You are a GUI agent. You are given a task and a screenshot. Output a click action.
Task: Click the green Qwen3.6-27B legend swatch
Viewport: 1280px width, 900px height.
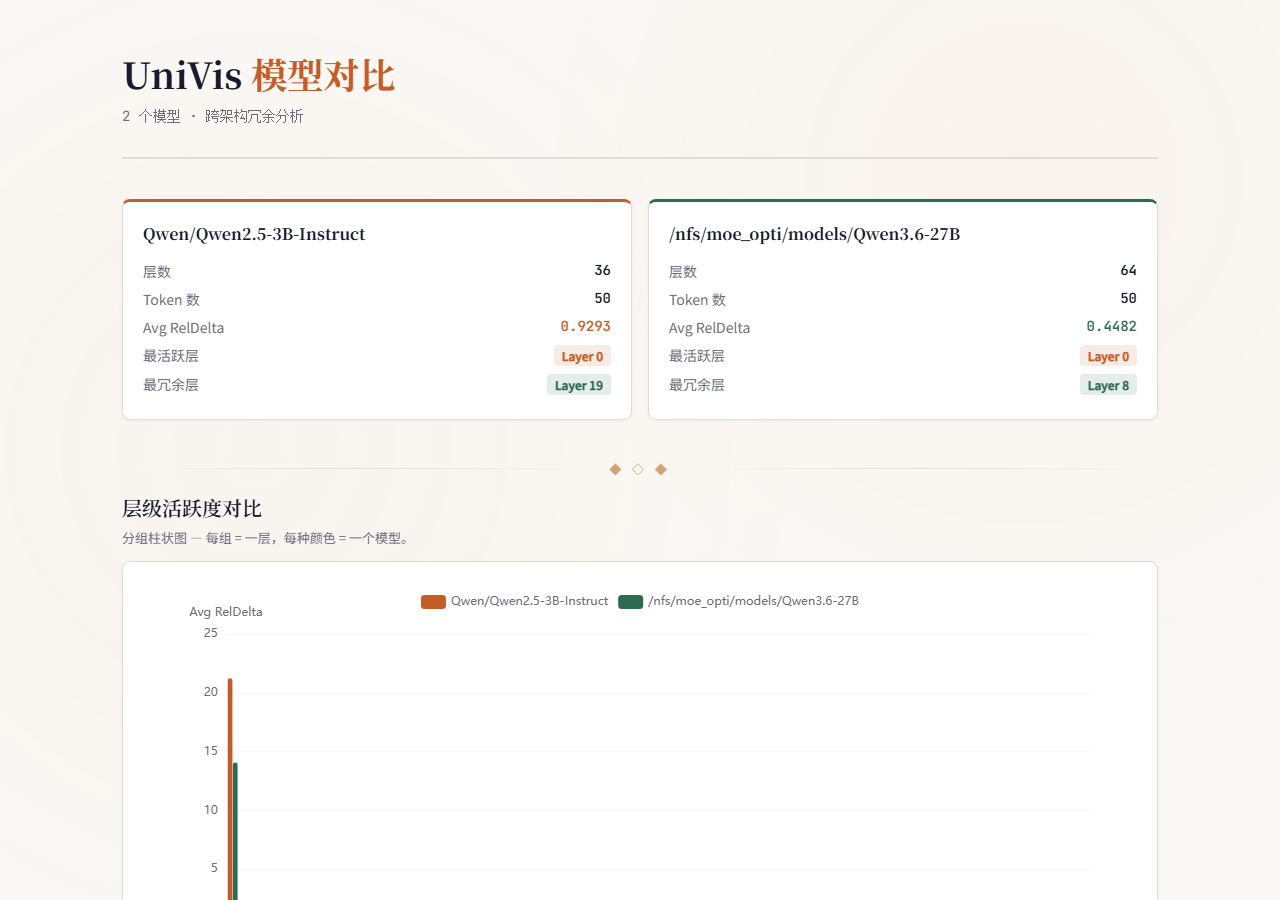(x=630, y=601)
